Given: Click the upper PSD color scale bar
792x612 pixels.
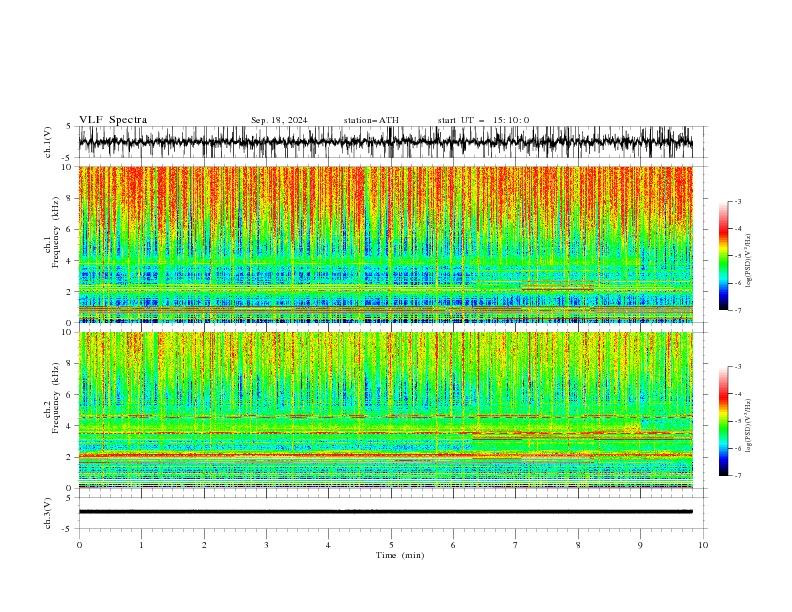Looking at the screenshot, I should [x=723, y=256].
